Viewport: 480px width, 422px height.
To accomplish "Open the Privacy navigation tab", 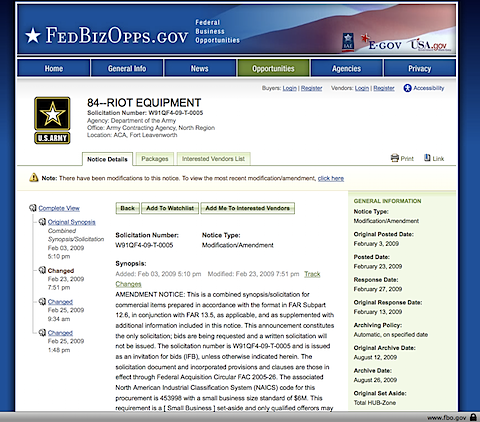I will click(x=420, y=68).
